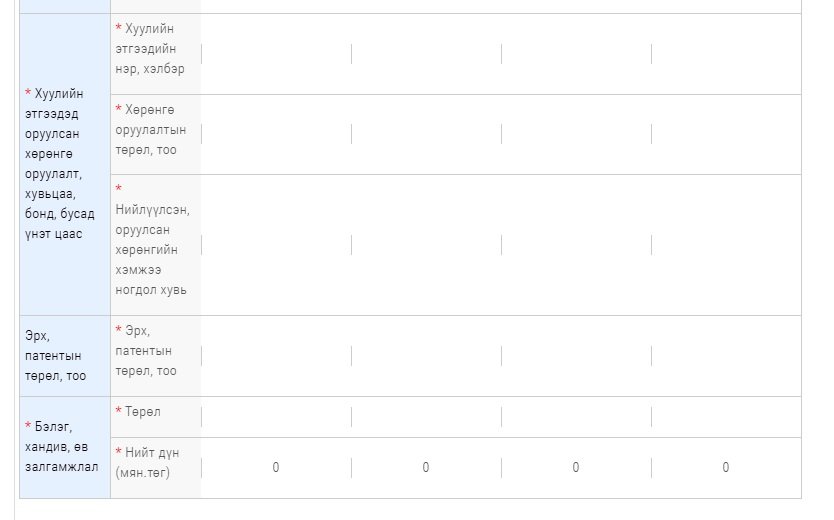Image resolution: width=834 pixels, height=520 pixels.
Task: Click second cell of 'Эрх, патентын төрөл, тоо' row
Action: pyautogui.click(x=426, y=356)
